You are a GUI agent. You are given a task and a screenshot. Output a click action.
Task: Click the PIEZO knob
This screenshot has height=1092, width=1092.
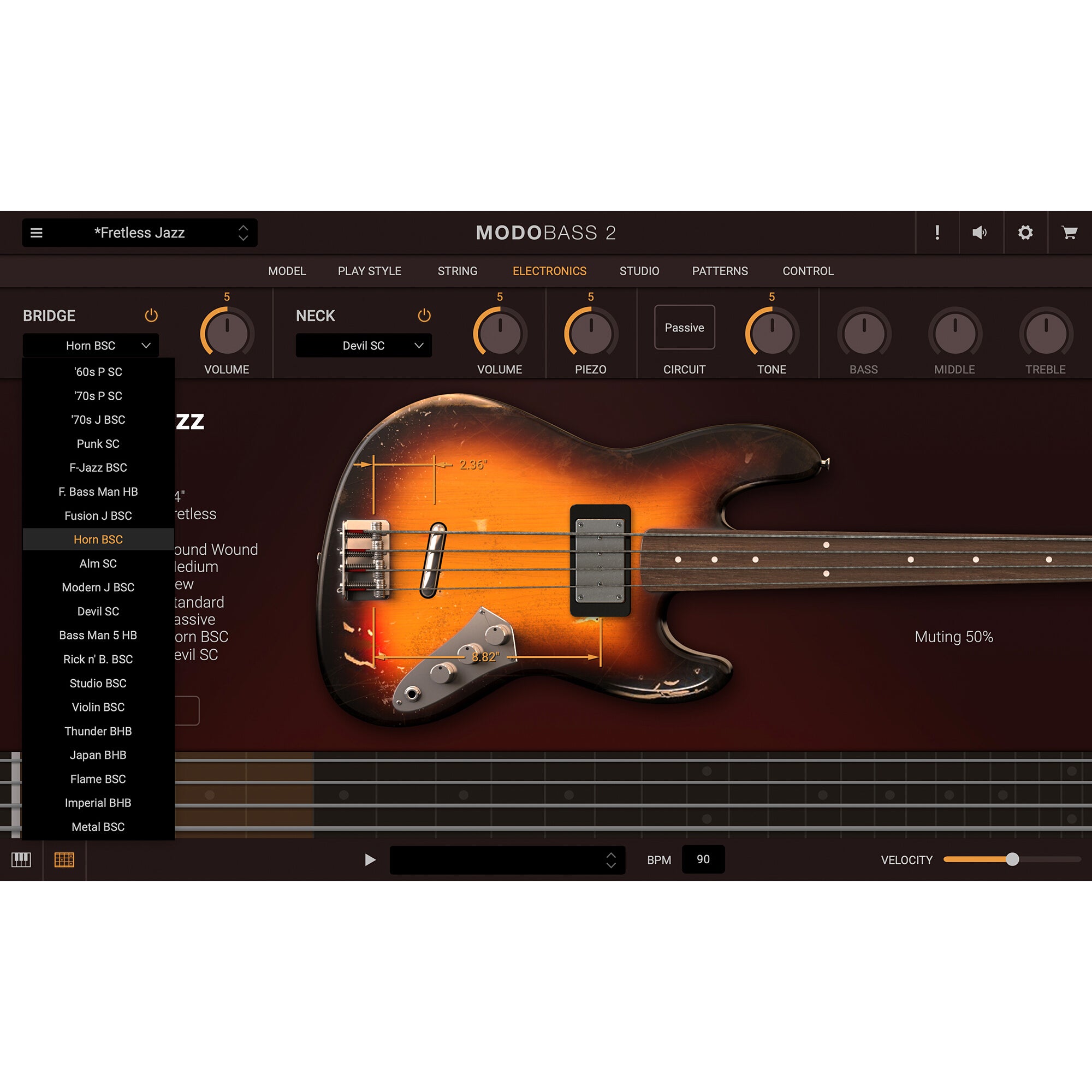(591, 333)
